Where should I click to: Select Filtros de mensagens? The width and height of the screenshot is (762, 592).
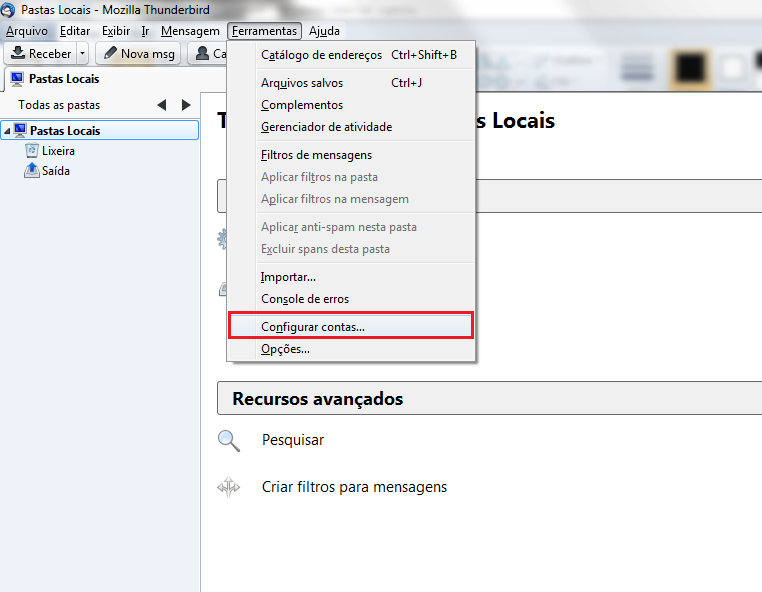pyautogui.click(x=351, y=155)
